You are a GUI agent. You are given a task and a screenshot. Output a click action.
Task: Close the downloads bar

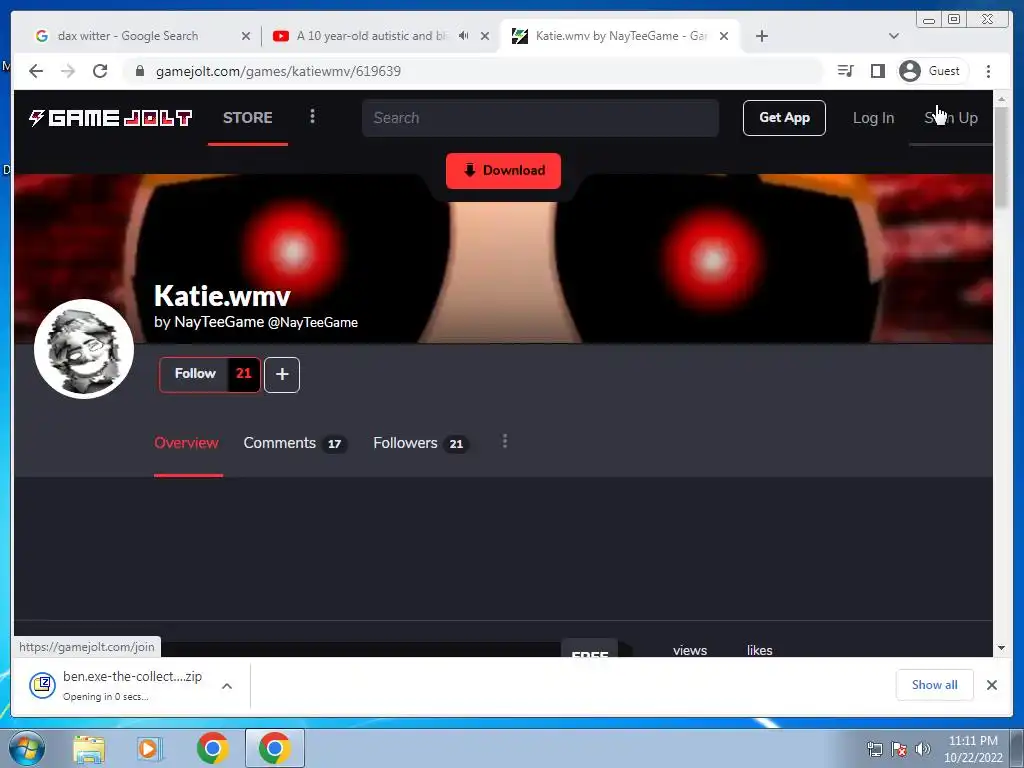[x=991, y=685]
